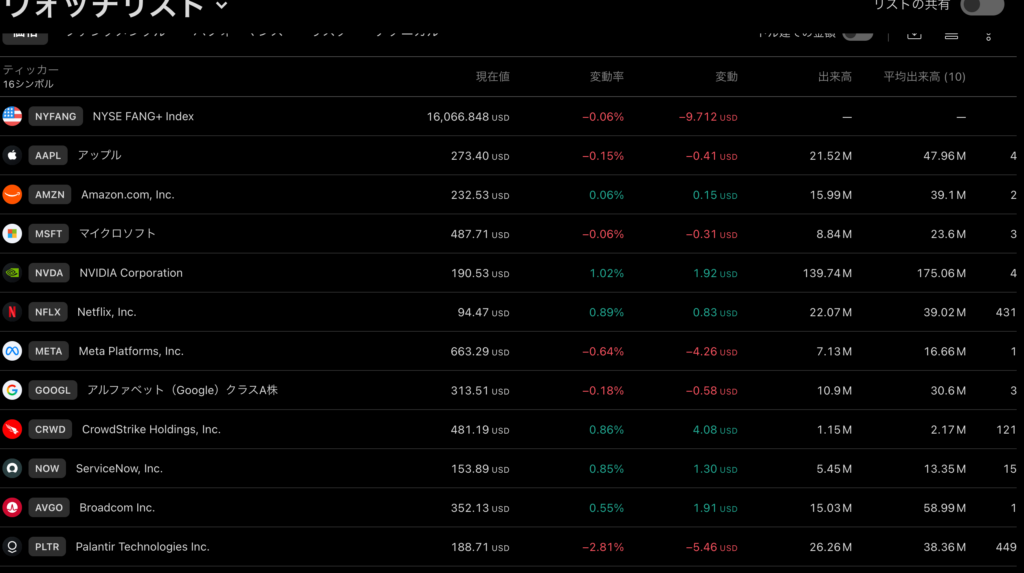
Task: Click the NYSE FANG+ Index flag icon
Action: (12, 116)
